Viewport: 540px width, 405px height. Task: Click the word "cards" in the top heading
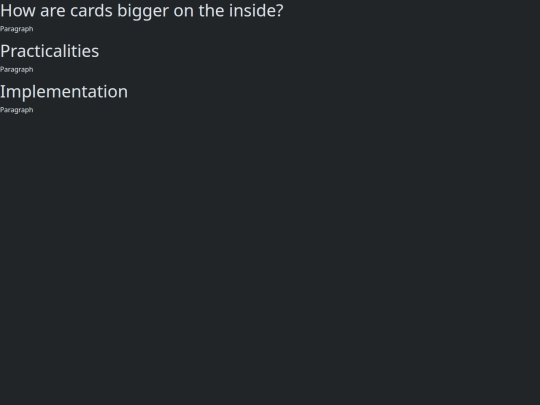point(91,11)
